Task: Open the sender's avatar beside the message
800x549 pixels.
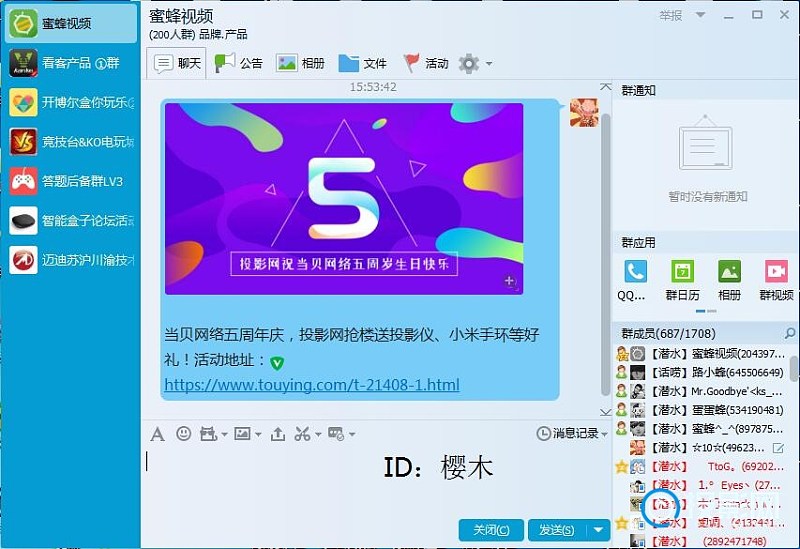Action: [x=584, y=113]
